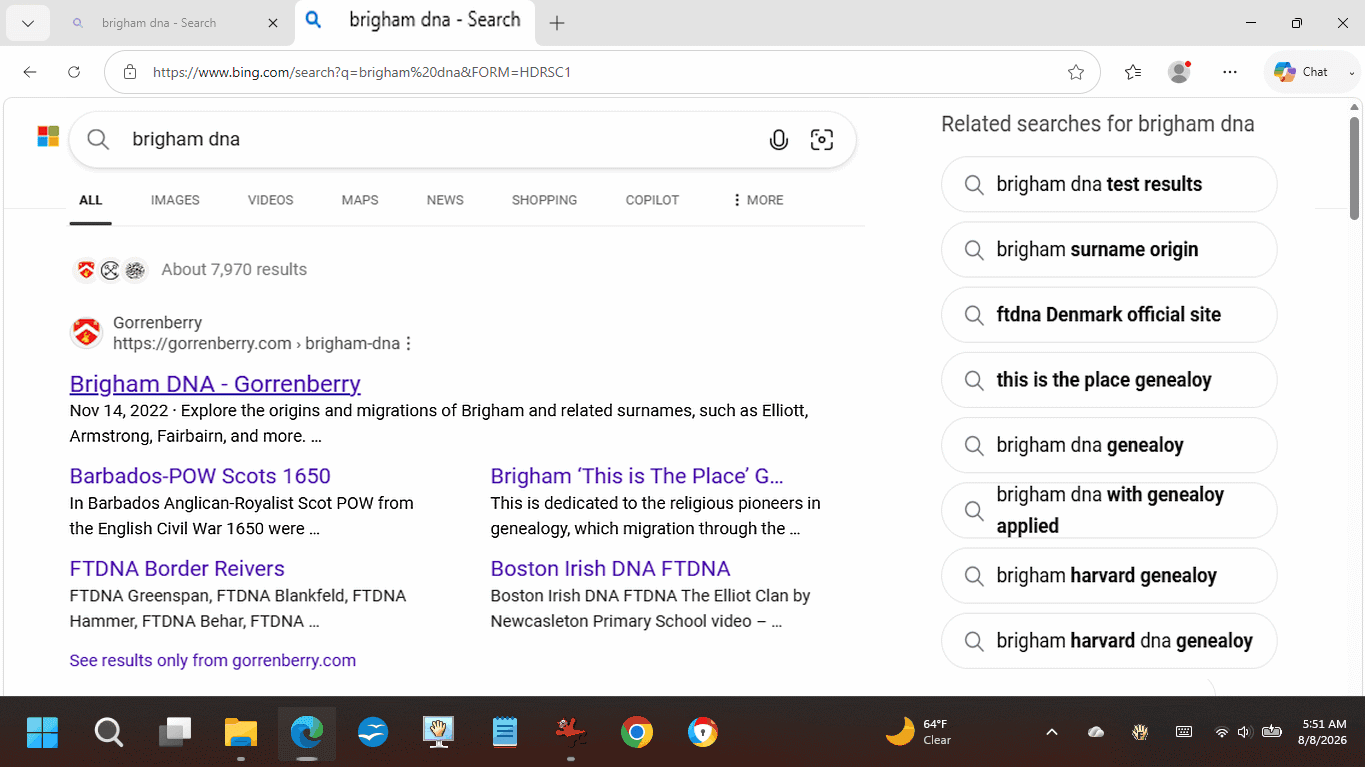Show hidden system tray icons
The width and height of the screenshot is (1365, 767).
pos(1052,732)
